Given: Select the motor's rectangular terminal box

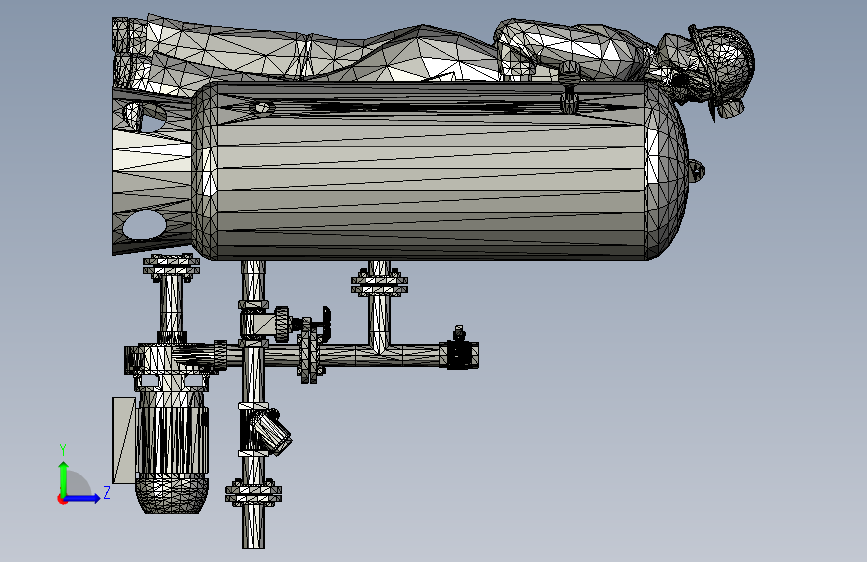Looking at the screenshot, I should pyautogui.click(x=124, y=440).
